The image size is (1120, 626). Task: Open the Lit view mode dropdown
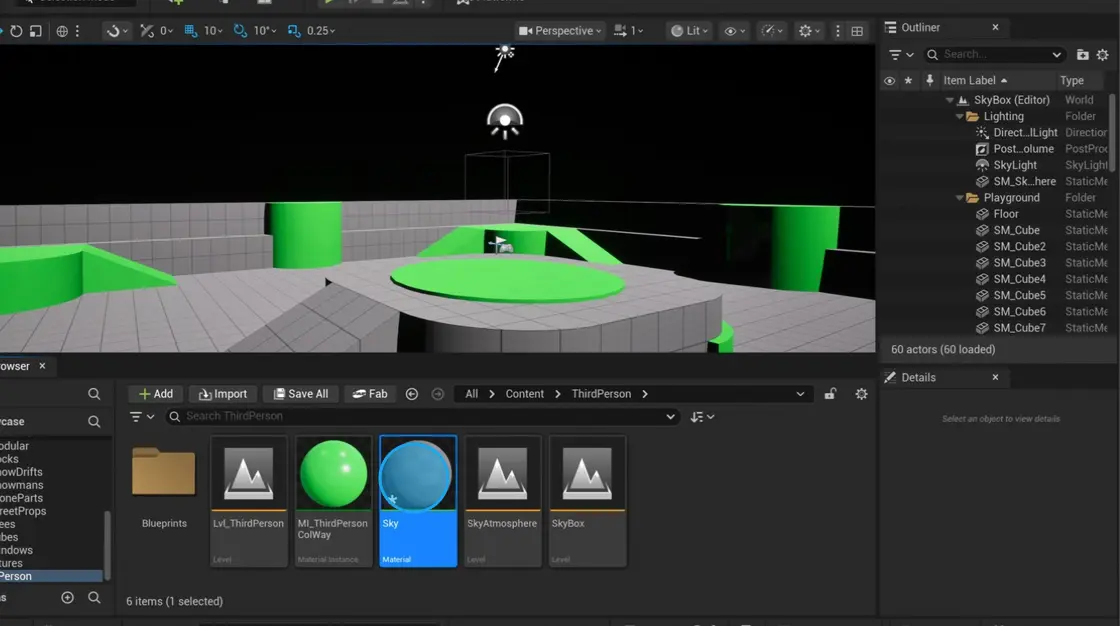coord(687,31)
